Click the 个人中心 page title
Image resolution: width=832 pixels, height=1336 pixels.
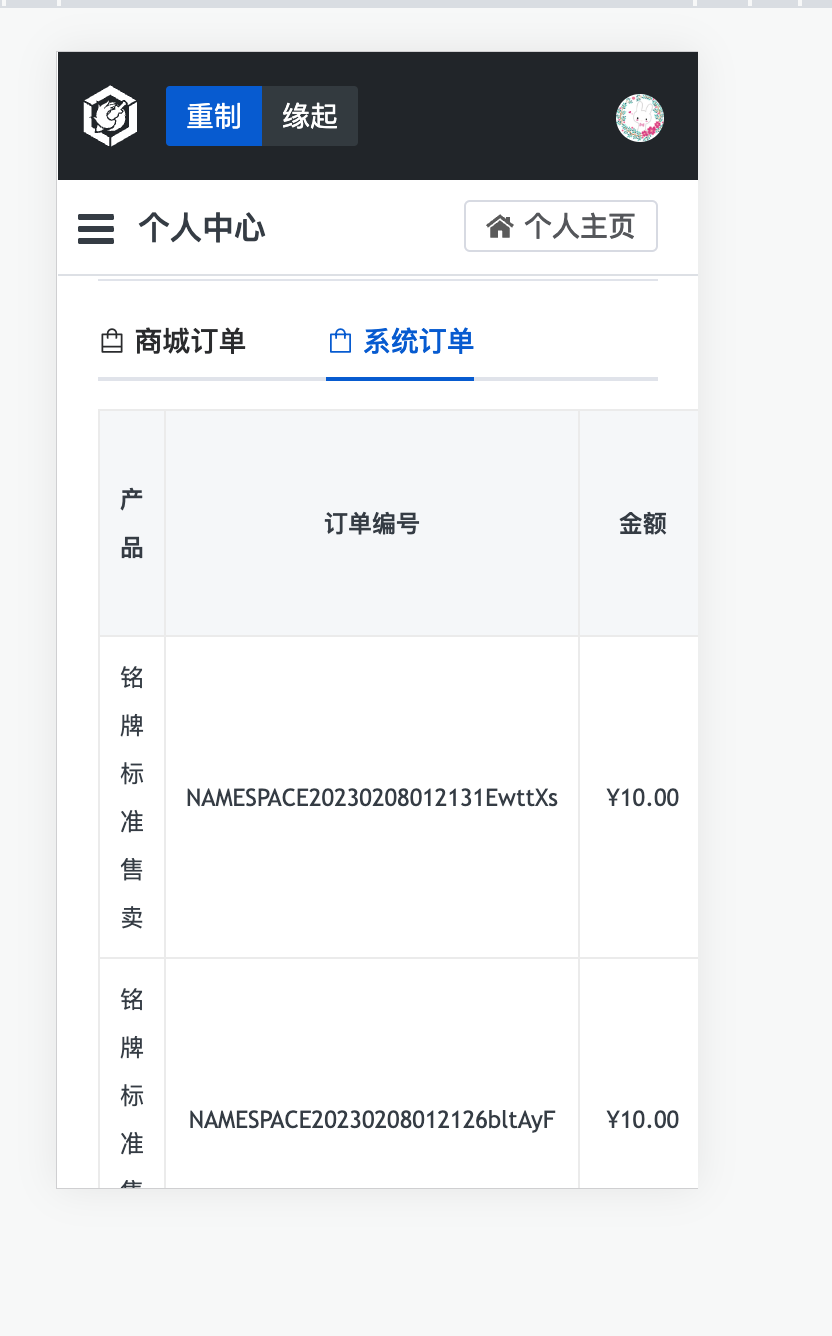click(x=202, y=228)
